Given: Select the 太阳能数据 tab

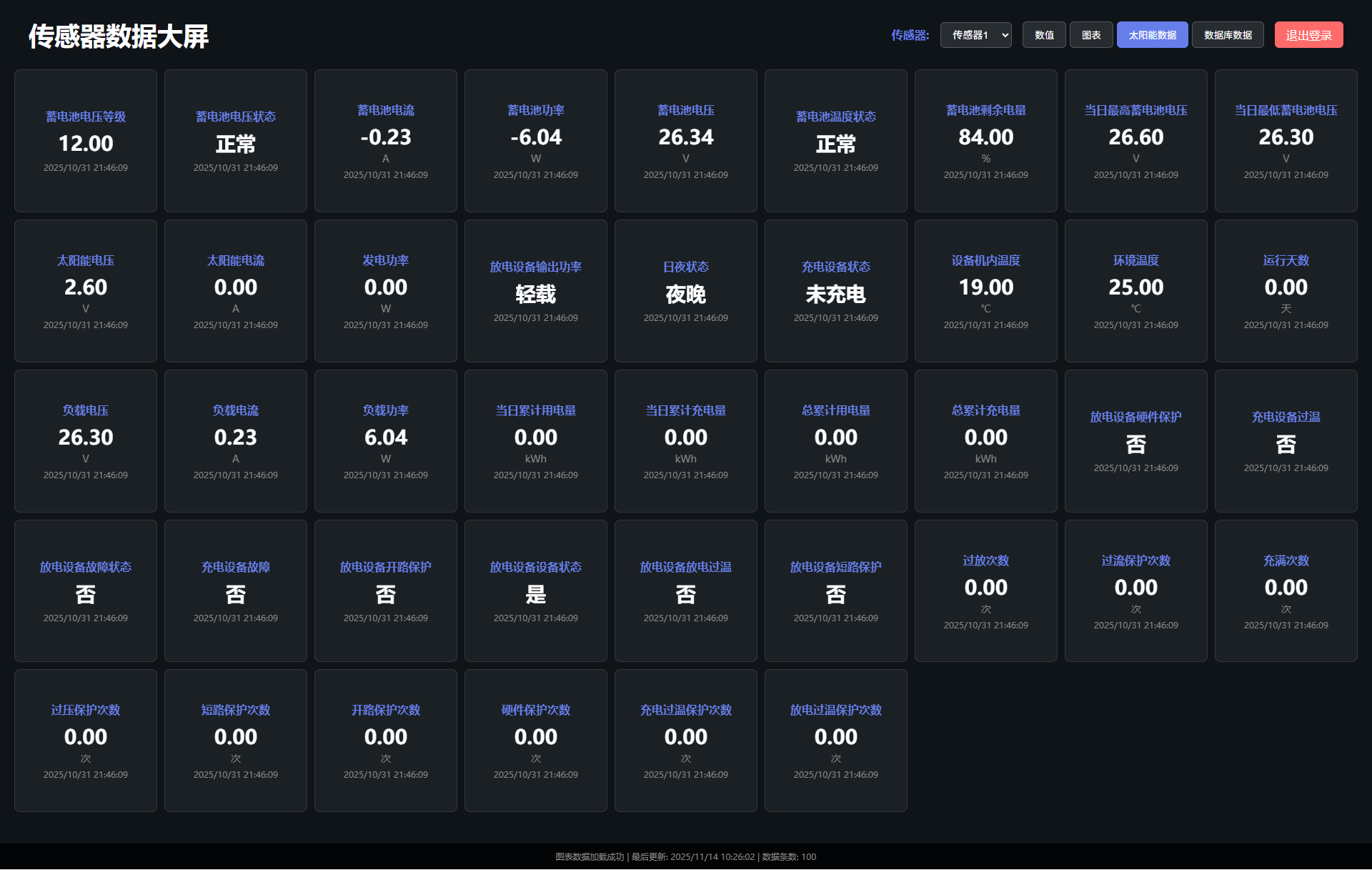Looking at the screenshot, I should pyautogui.click(x=1152, y=35).
